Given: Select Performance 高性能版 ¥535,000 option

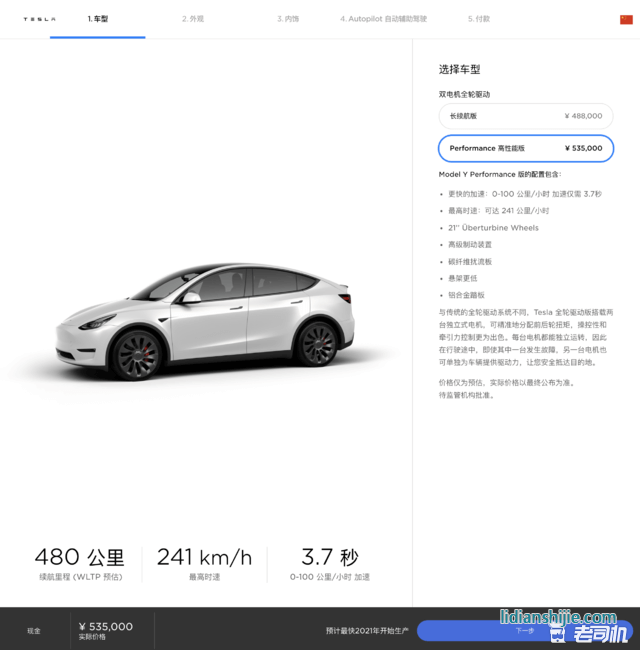Looking at the screenshot, I should coord(526,148).
